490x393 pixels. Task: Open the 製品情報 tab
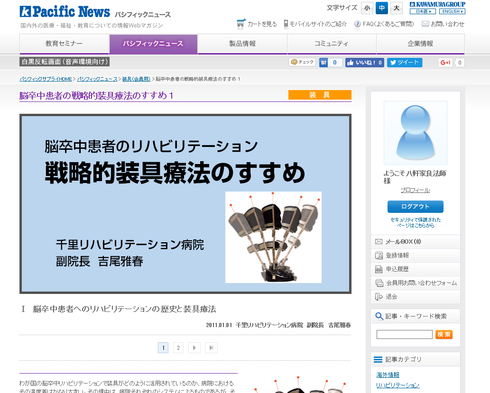point(242,44)
